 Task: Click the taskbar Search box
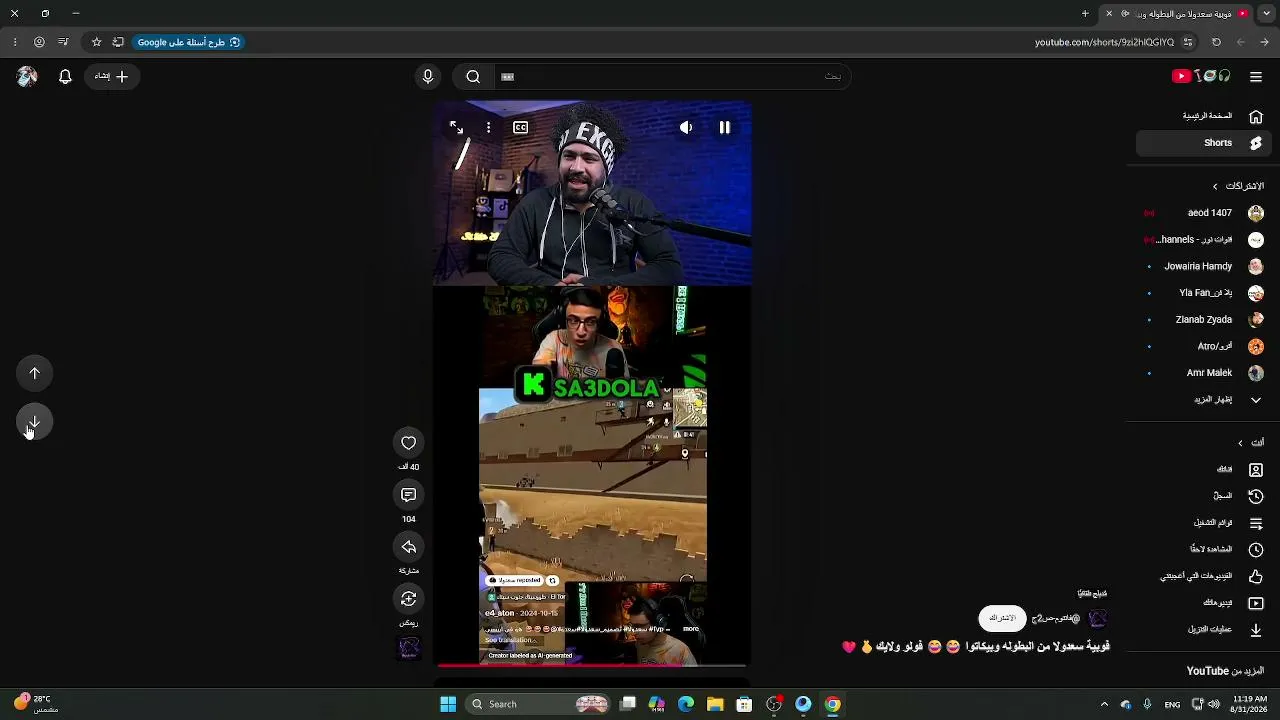[x=540, y=704]
